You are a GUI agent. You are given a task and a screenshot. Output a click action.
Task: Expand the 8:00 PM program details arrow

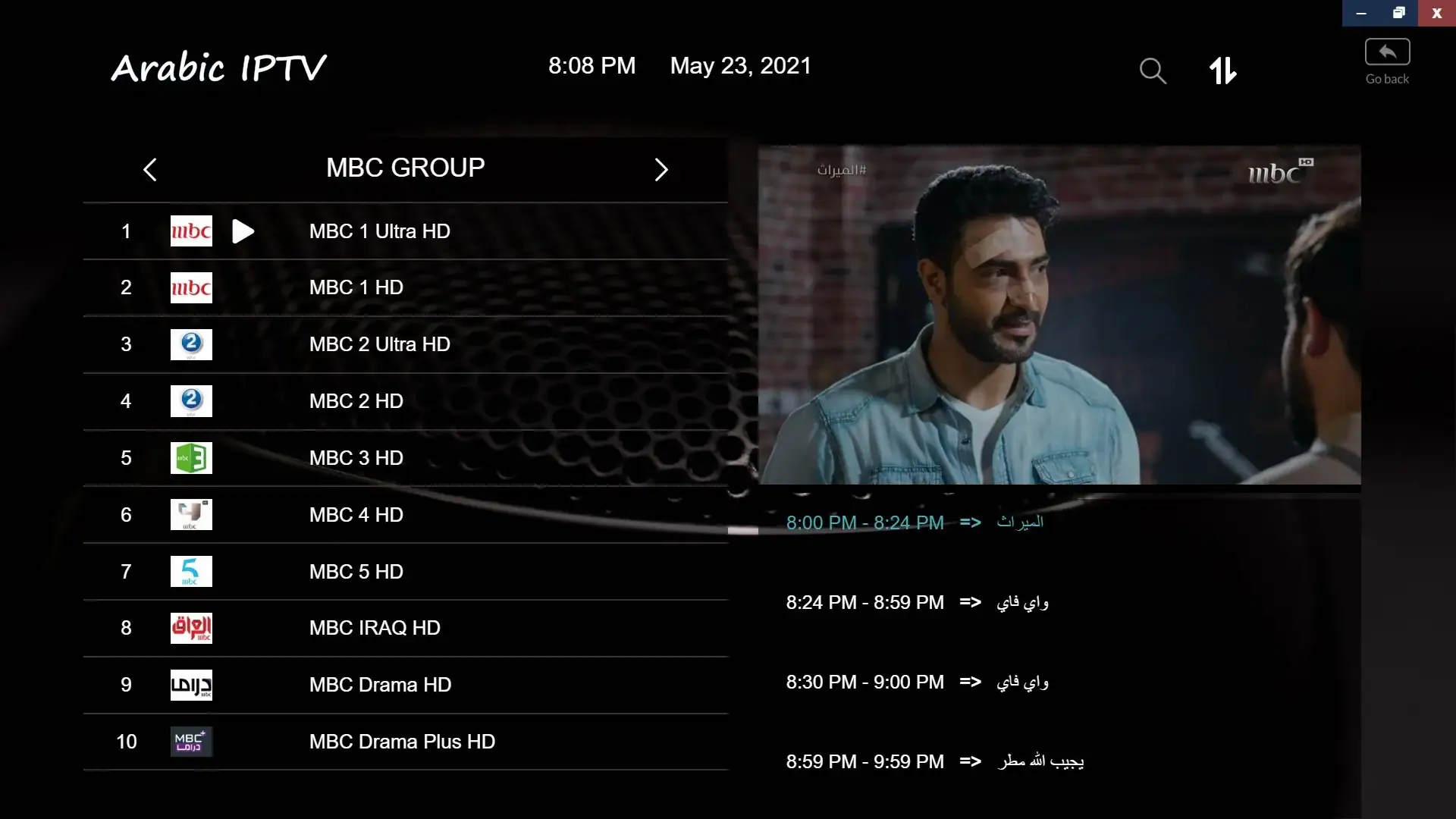click(971, 522)
